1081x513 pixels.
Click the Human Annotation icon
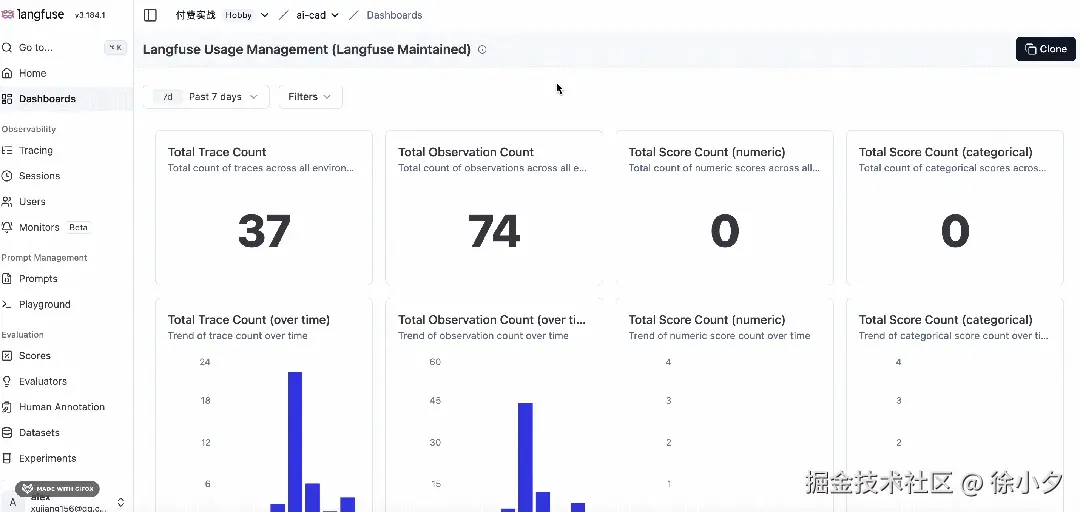pyautogui.click(x=7, y=407)
